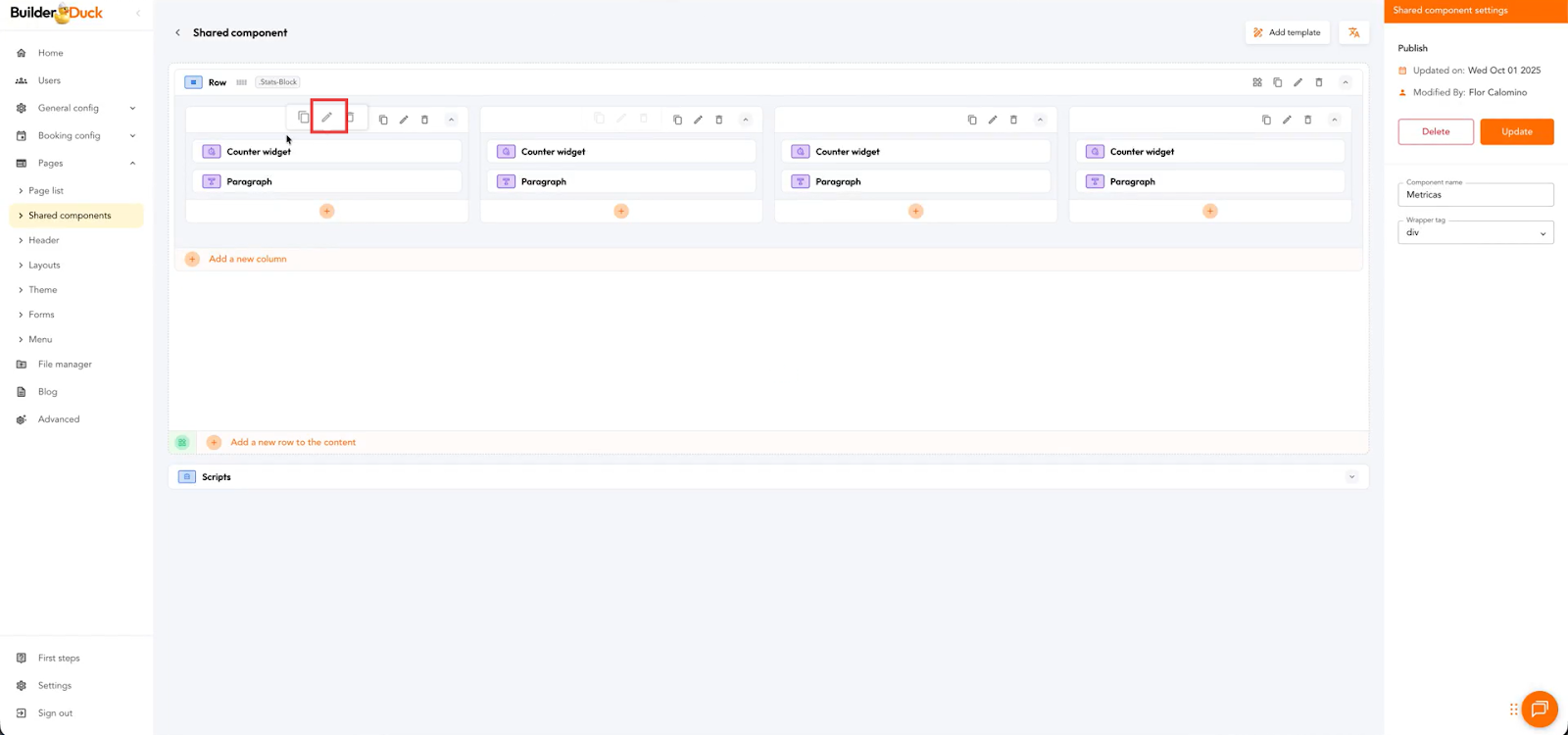Open the Wrapper tag dropdown
1568x735 pixels.
[1475, 232]
